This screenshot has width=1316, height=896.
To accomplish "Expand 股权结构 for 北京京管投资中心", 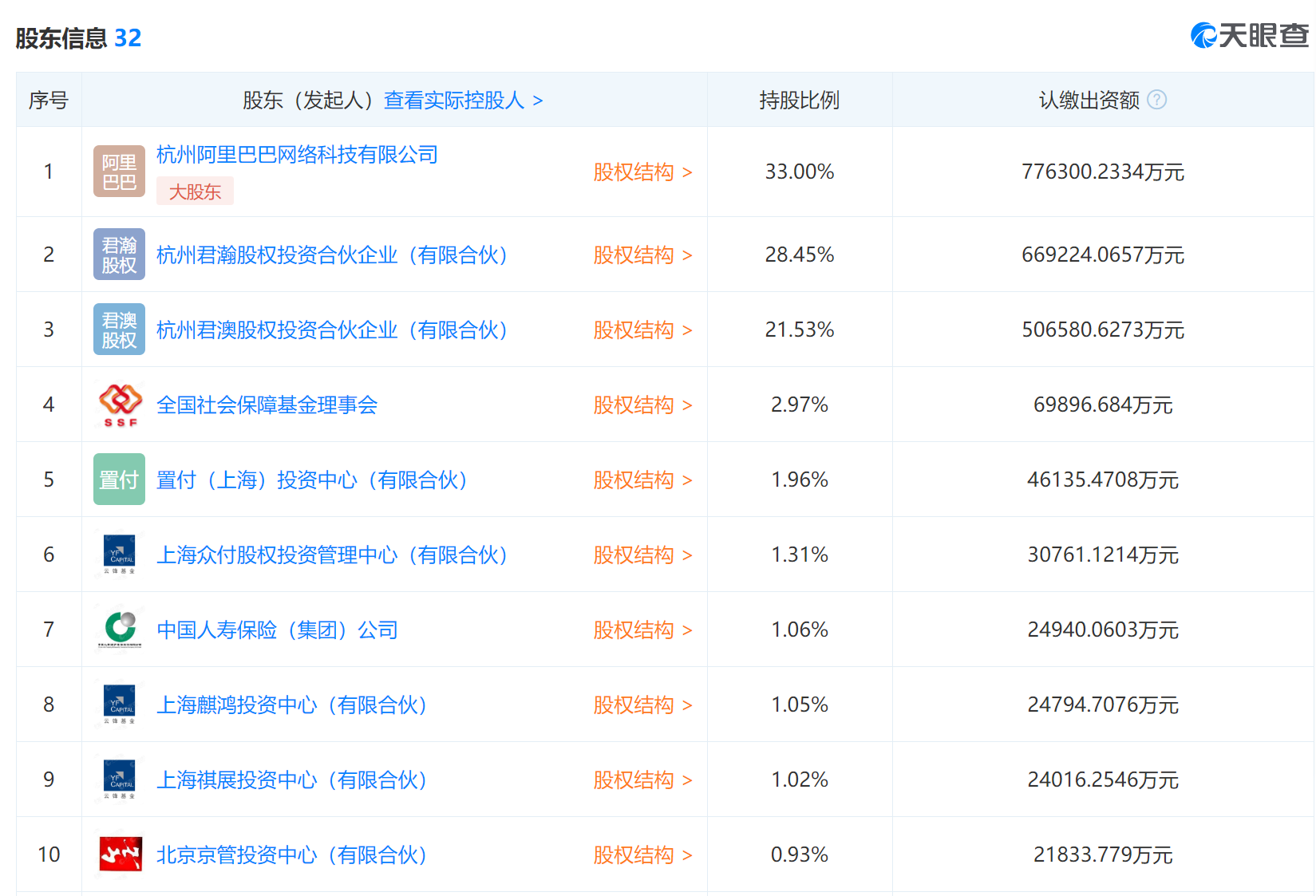I will pos(642,855).
